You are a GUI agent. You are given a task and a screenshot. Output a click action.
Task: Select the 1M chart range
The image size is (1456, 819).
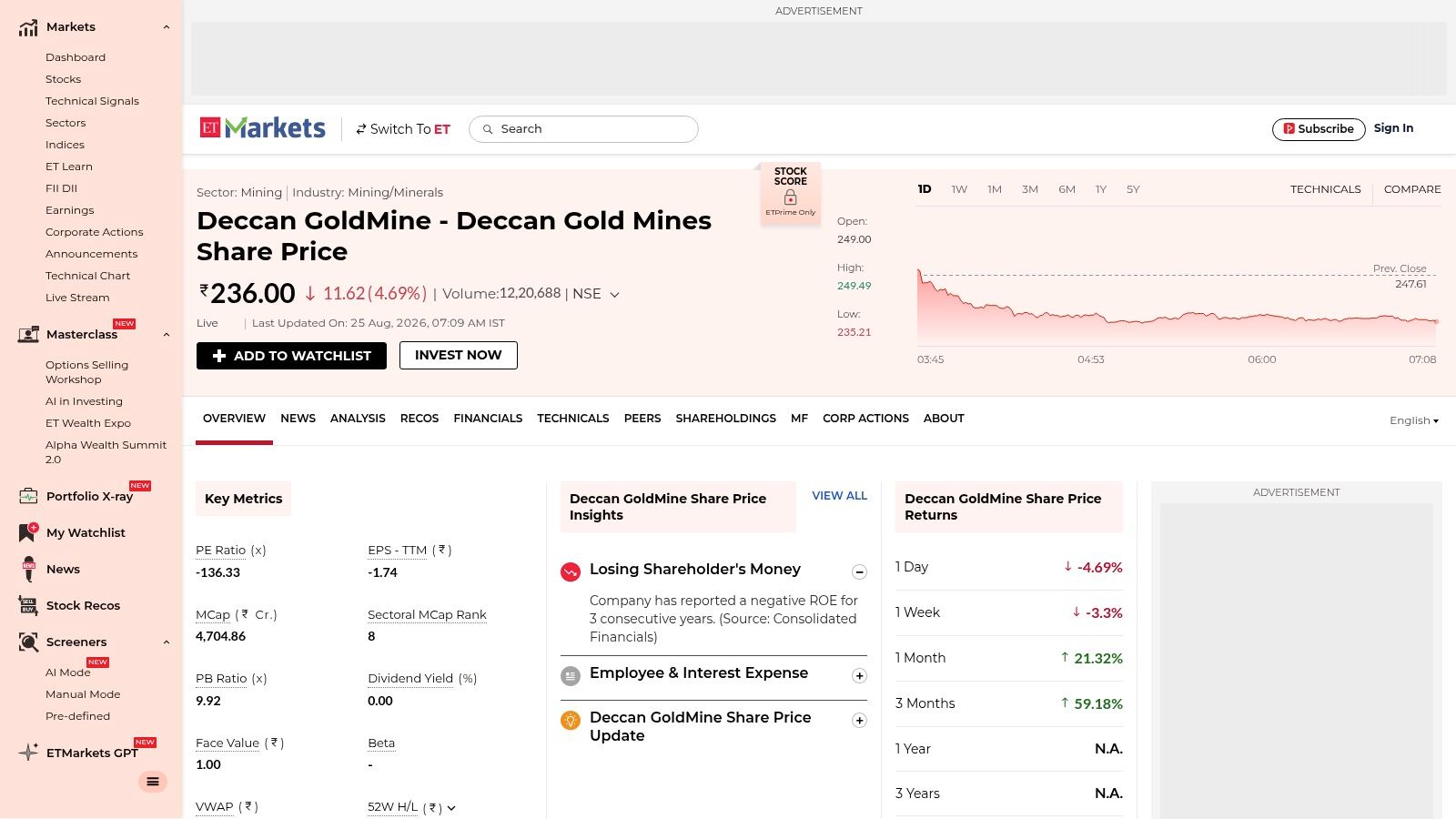[x=995, y=189]
